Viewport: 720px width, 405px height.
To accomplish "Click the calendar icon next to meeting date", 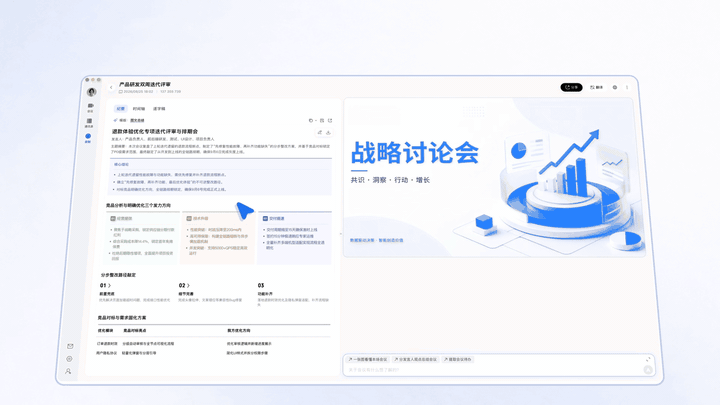I will pyautogui.click(x=121, y=91).
